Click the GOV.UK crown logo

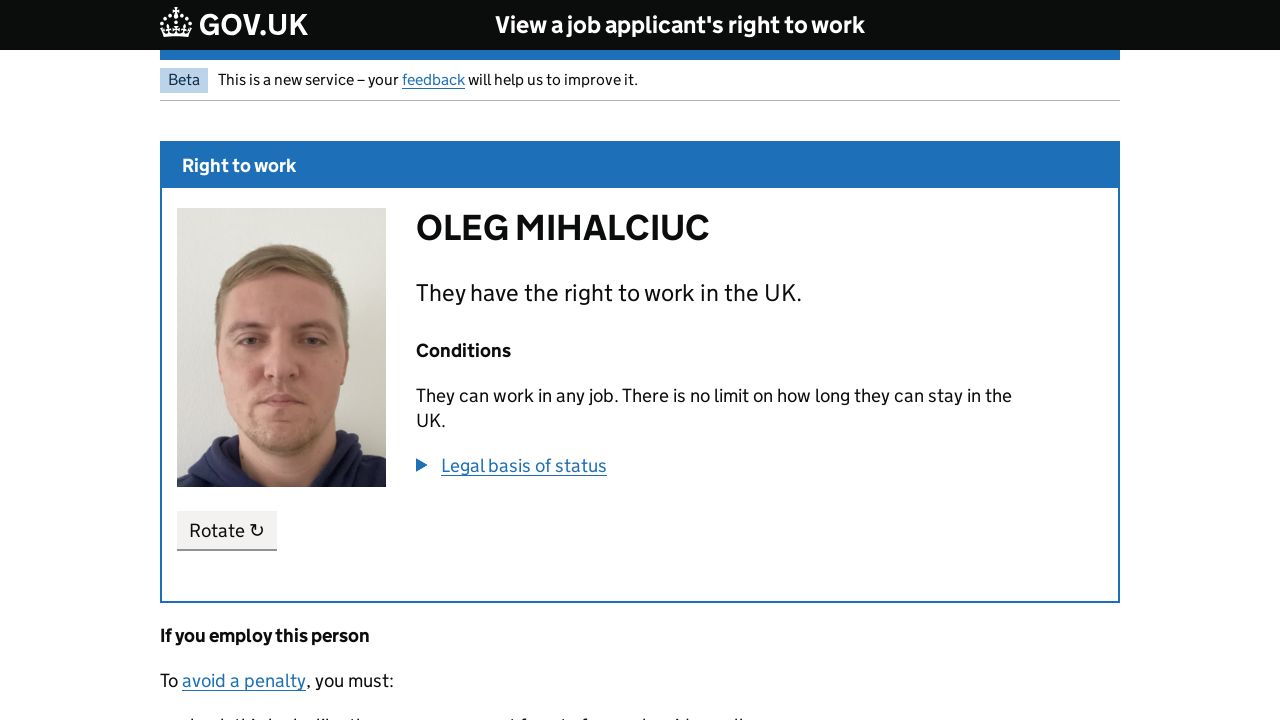pyautogui.click(x=176, y=23)
